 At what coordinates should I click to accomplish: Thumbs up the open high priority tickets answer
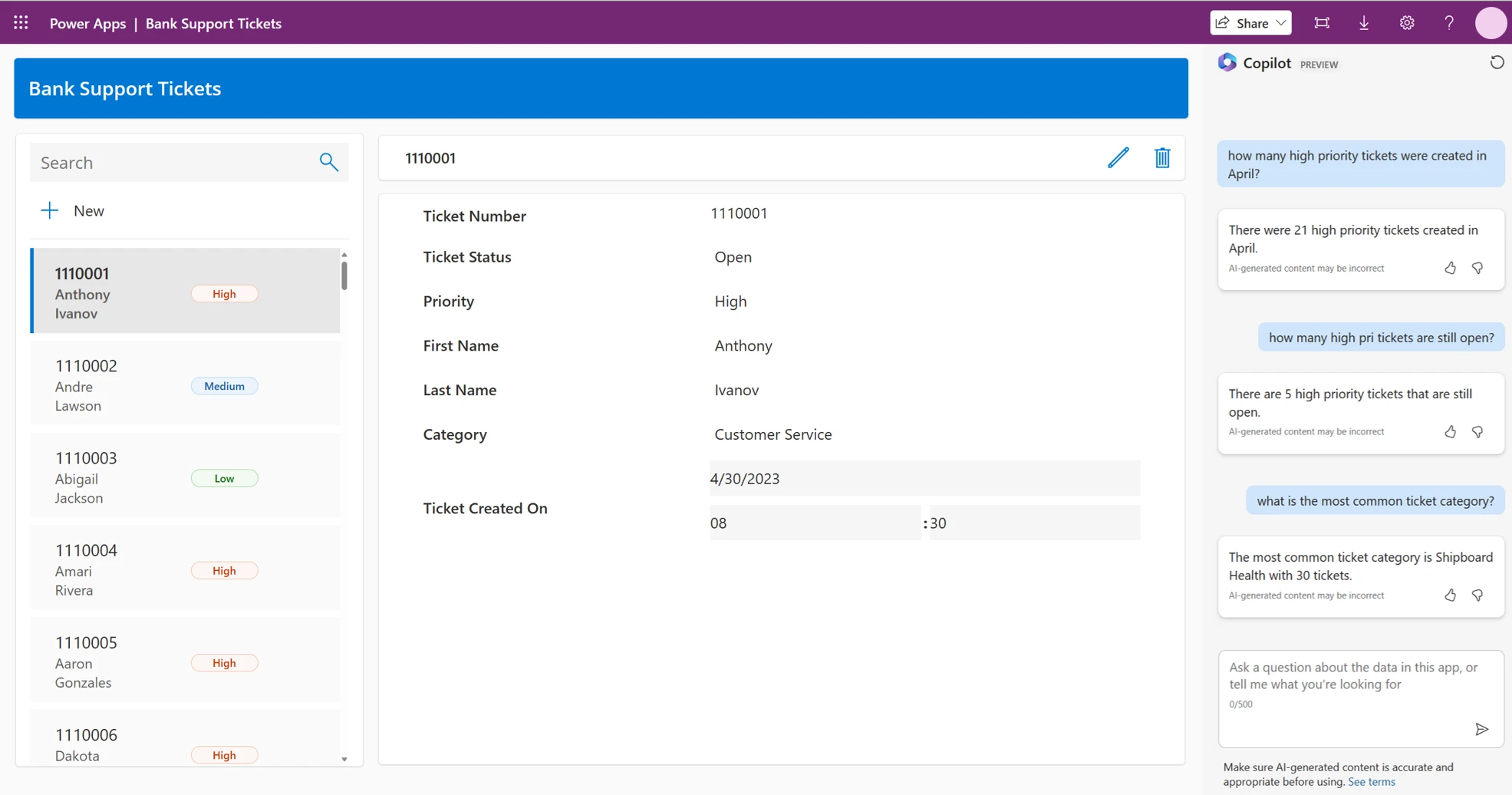click(1450, 431)
